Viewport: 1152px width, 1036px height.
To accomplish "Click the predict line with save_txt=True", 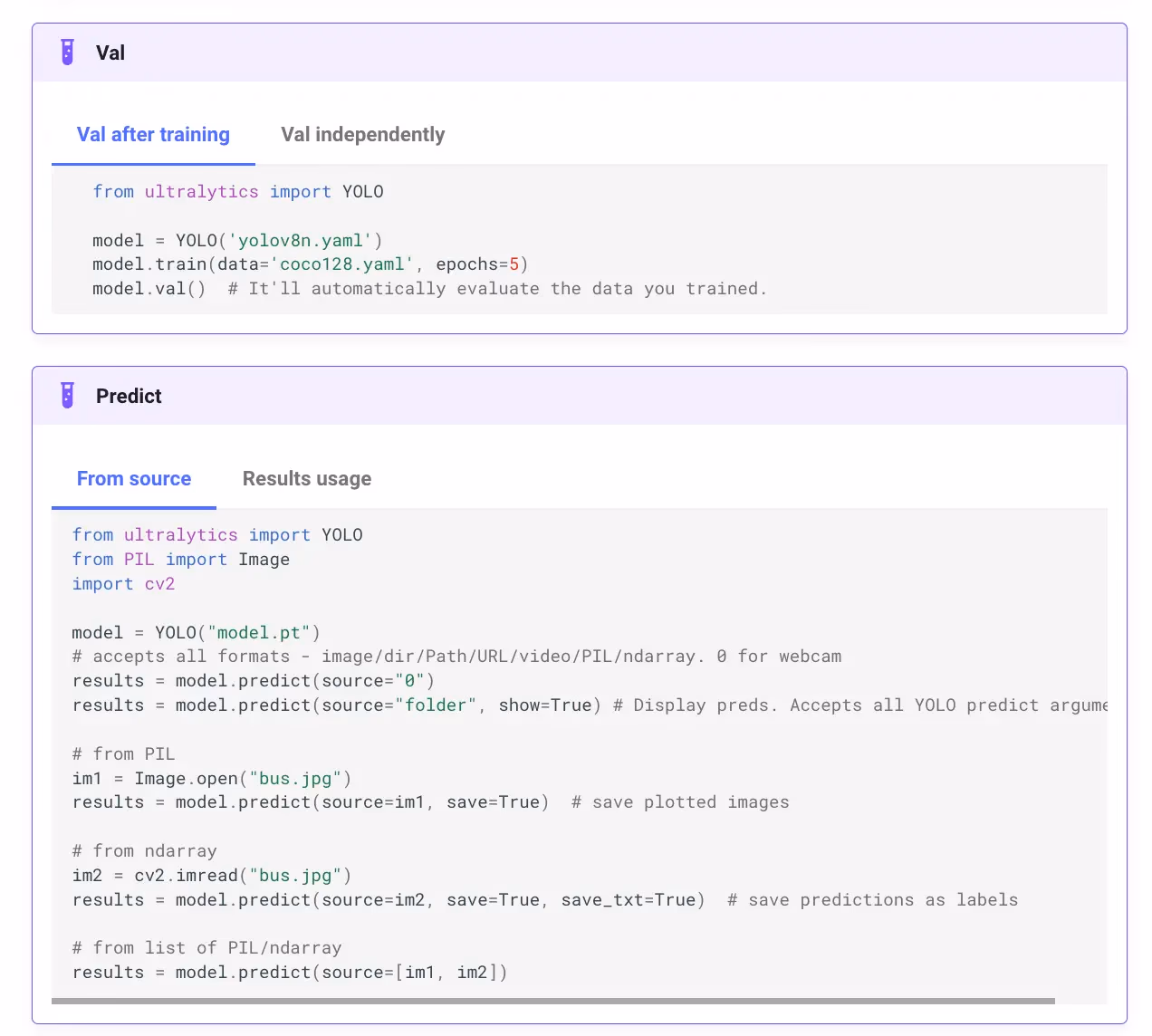I will click(x=545, y=900).
